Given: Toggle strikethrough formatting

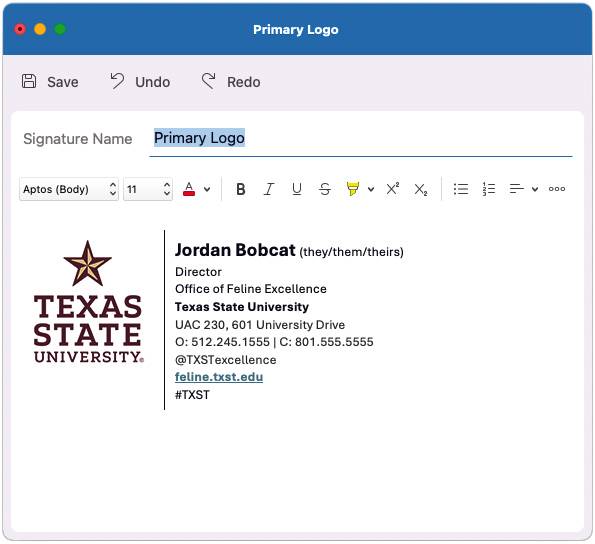Looking at the screenshot, I should pos(325,189).
